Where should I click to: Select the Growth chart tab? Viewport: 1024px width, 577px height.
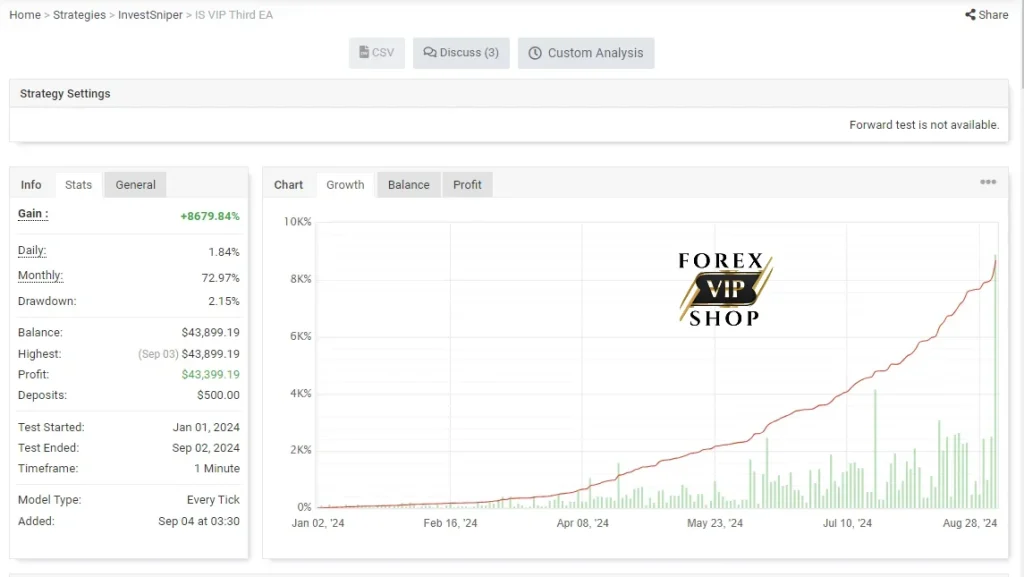tap(345, 185)
